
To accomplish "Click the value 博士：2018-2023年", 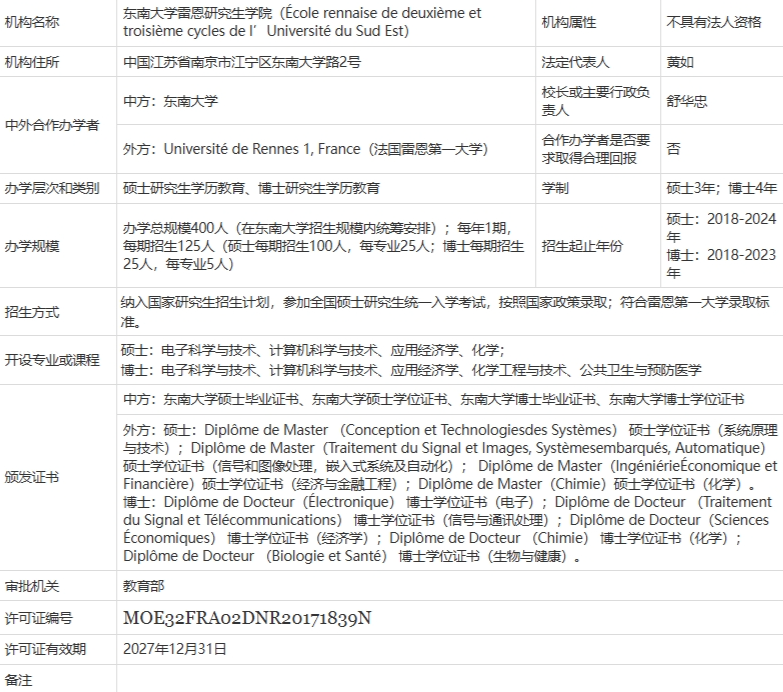I will coord(721,264).
